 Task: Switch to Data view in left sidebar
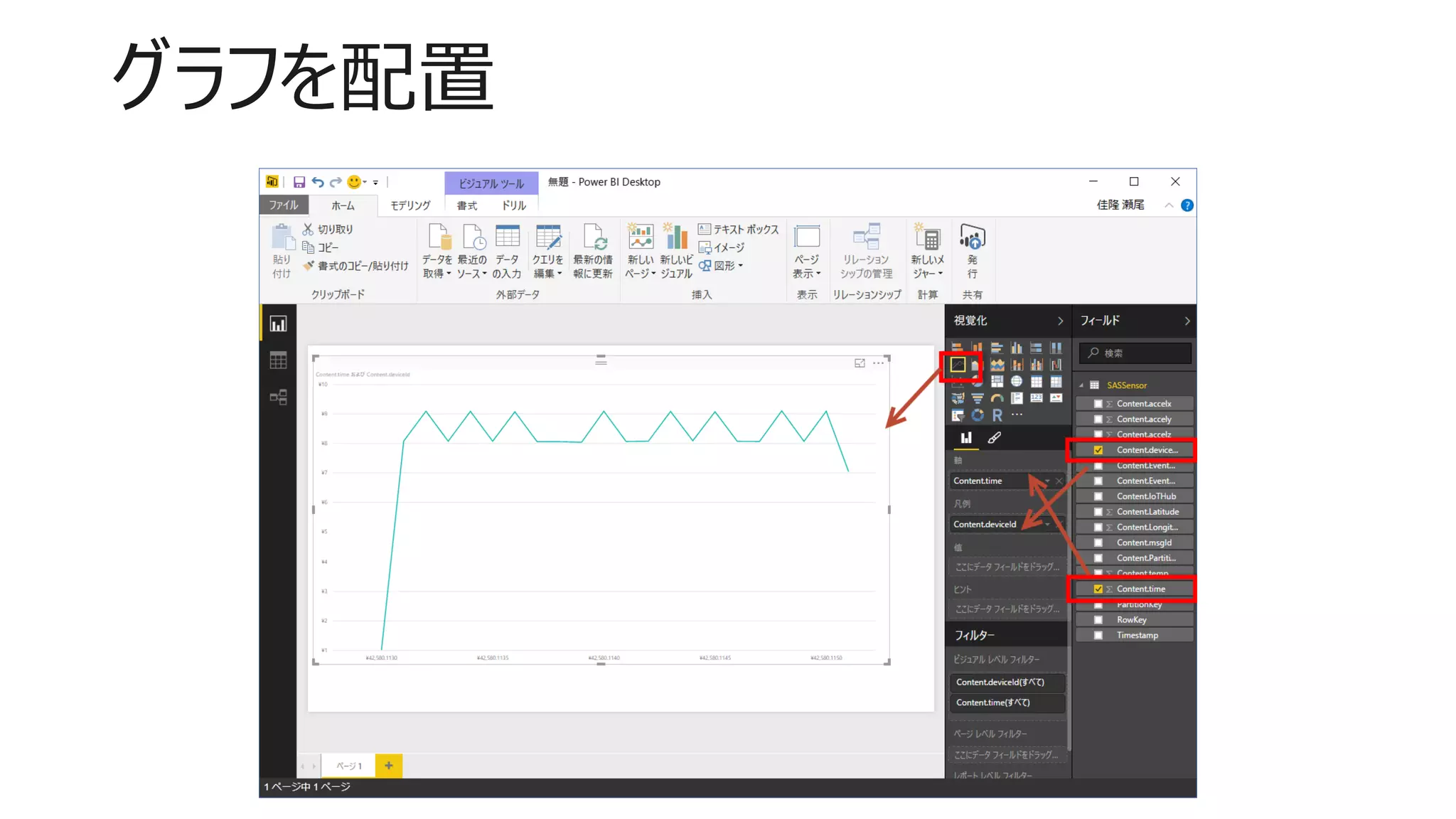(278, 360)
